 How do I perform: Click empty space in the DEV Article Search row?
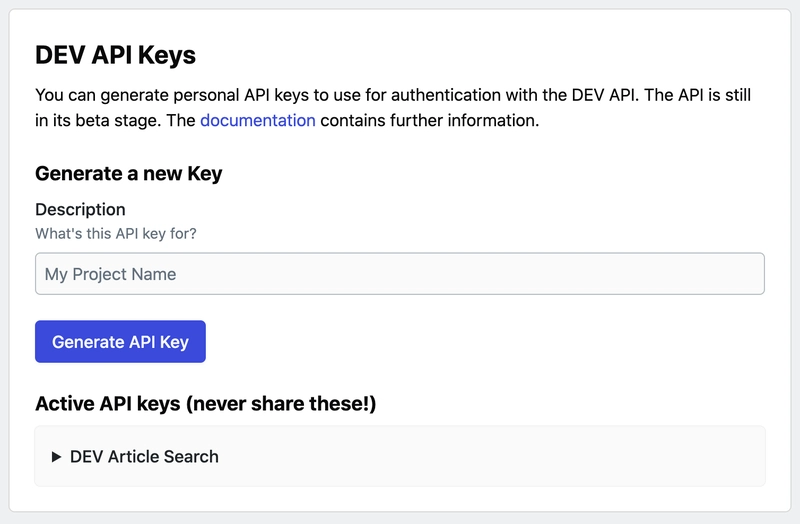click(x=500, y=457)
